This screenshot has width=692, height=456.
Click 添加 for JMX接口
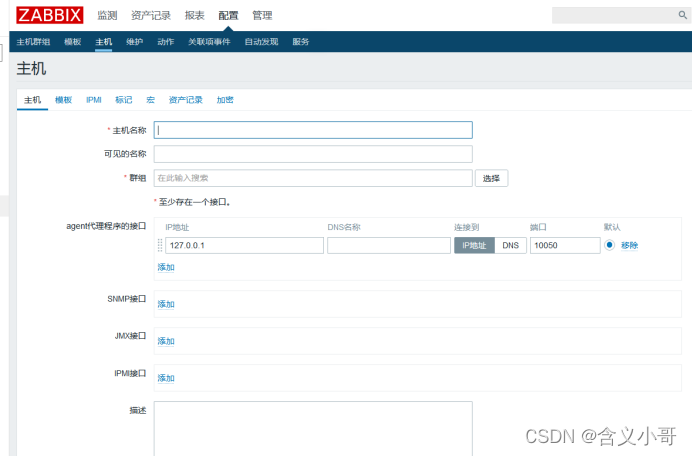click(x=166, y=341)
